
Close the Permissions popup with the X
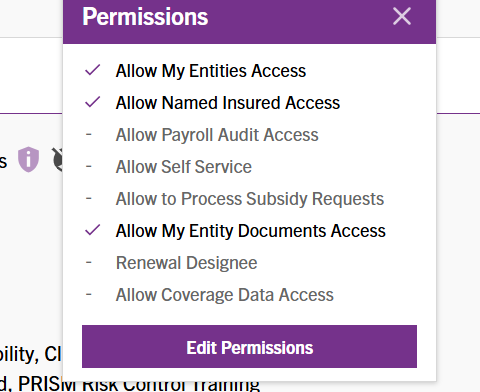click(402, 16)
